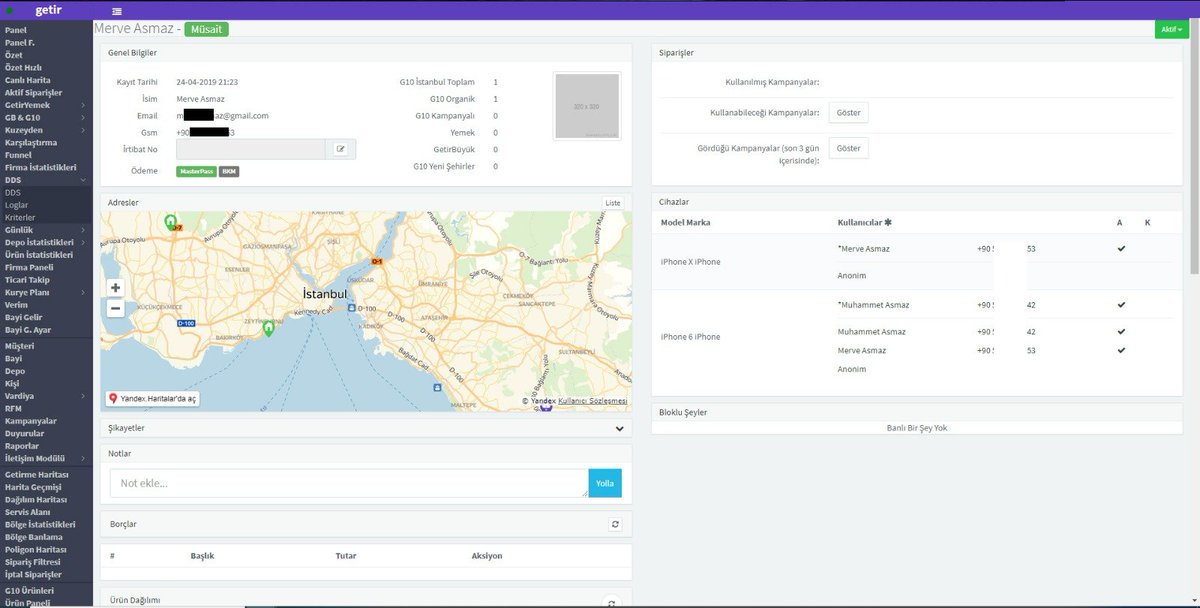Open Getirme Haritası in the sidebar
The image size is (1200, 608).
tap(36, 474)
